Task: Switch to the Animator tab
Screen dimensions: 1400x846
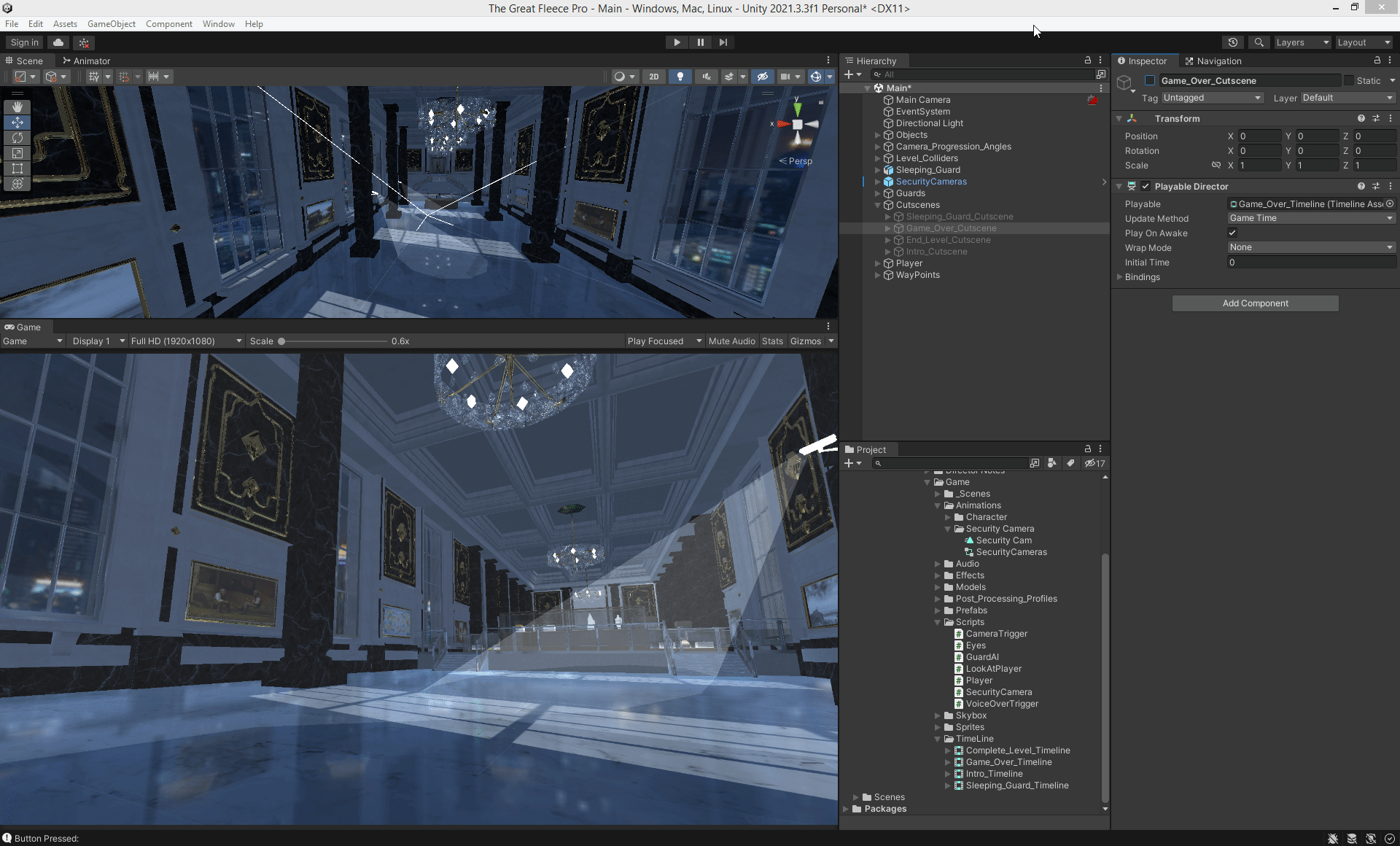Action: point(86,61)
